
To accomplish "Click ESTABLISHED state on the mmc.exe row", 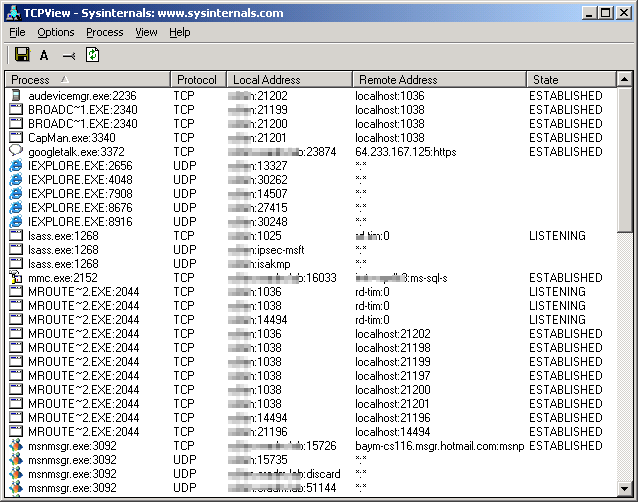I will coord(566,278).
